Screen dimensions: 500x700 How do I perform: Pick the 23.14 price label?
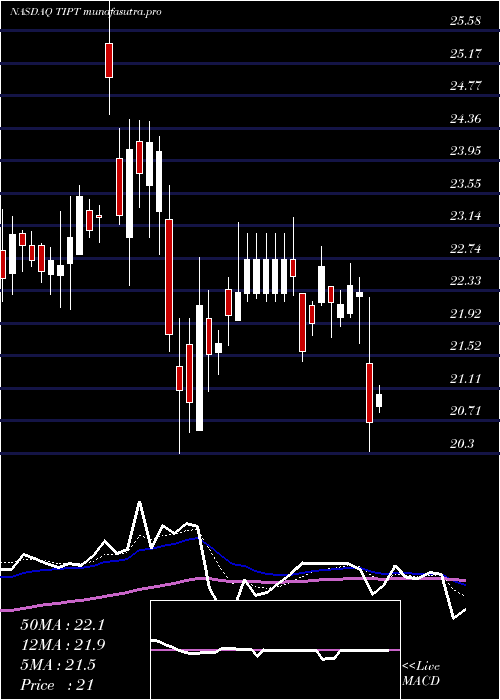coord(466,216)
